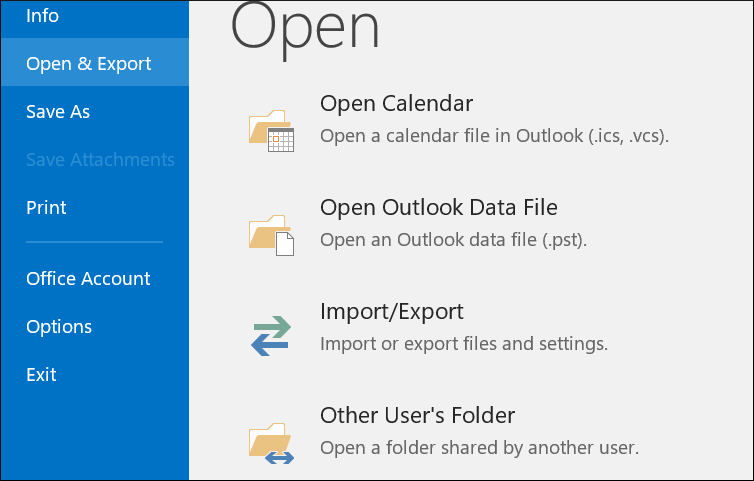Click the Open Outlook Data File folder icon

pos(271,235)
